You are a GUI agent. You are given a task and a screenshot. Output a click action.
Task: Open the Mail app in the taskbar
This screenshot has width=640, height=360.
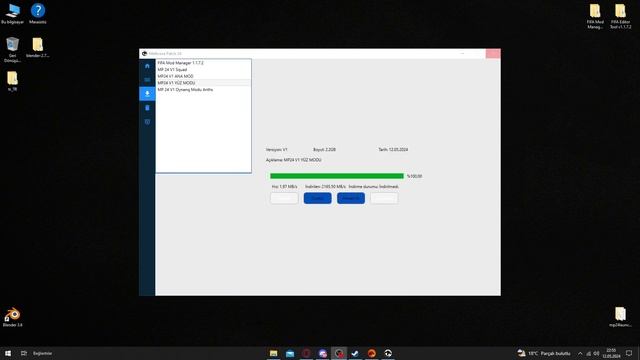tap(290, 353)
